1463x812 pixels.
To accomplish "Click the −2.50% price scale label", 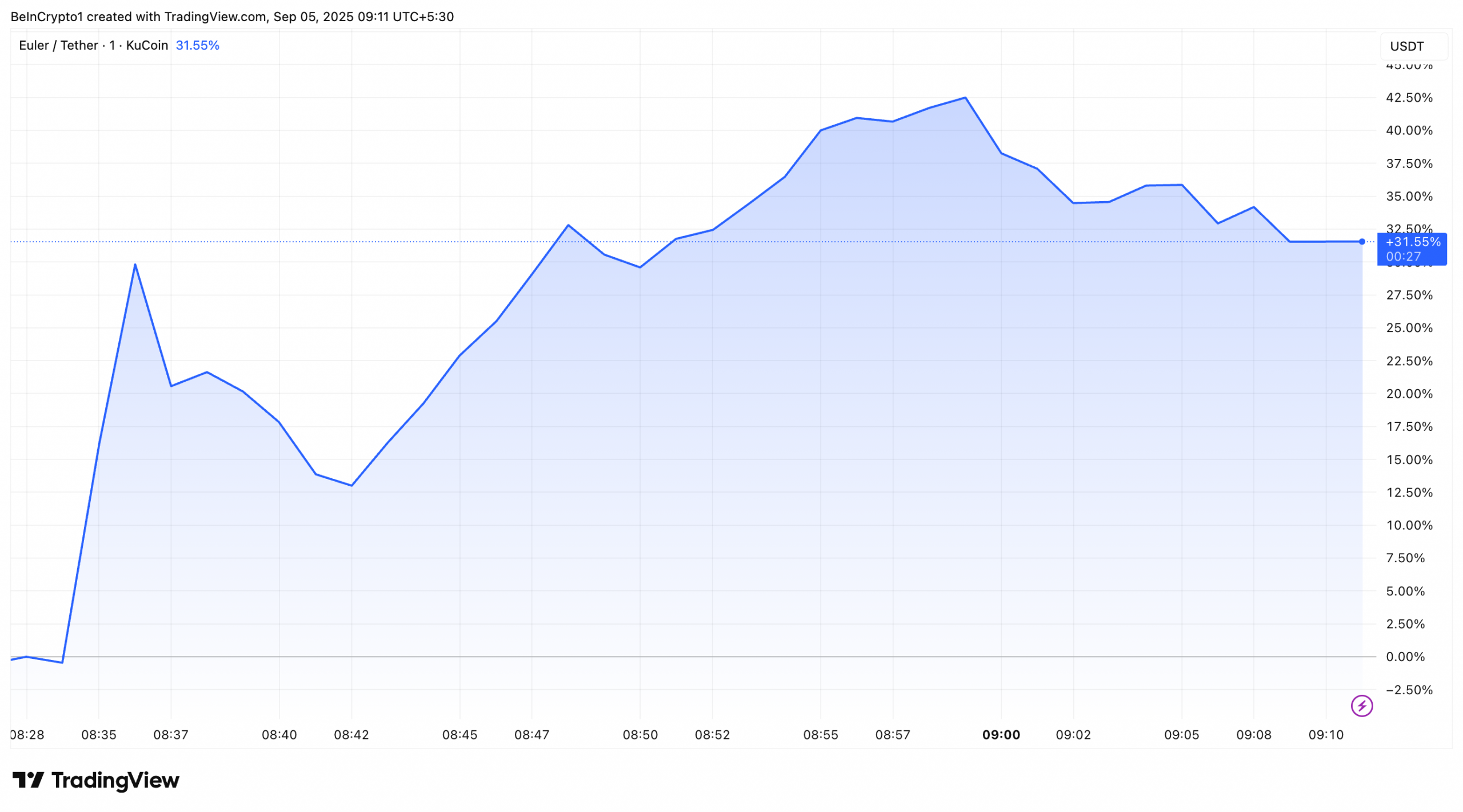I will click(1409, 690).
